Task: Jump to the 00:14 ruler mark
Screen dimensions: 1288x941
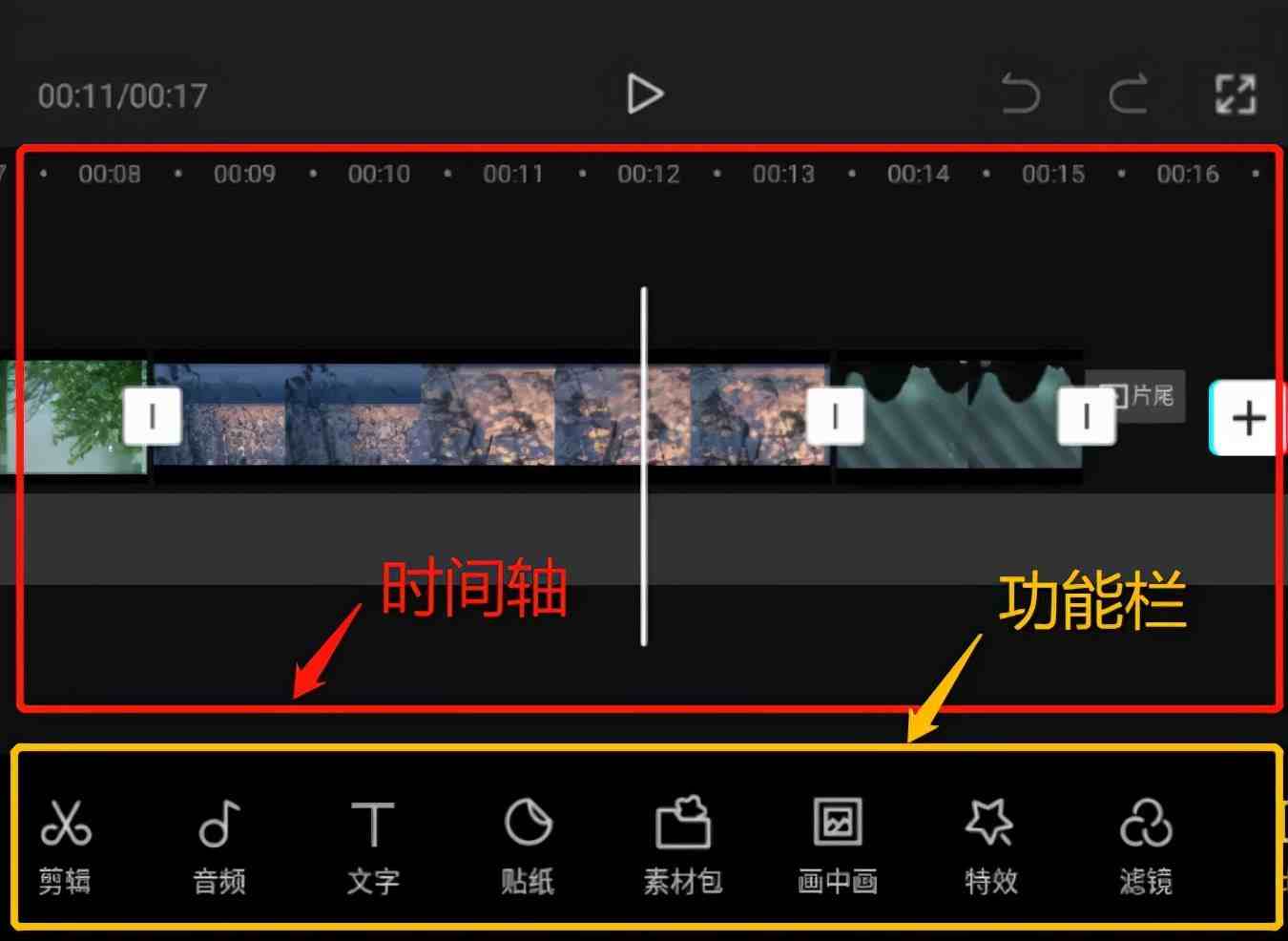Action: (918, 174)
